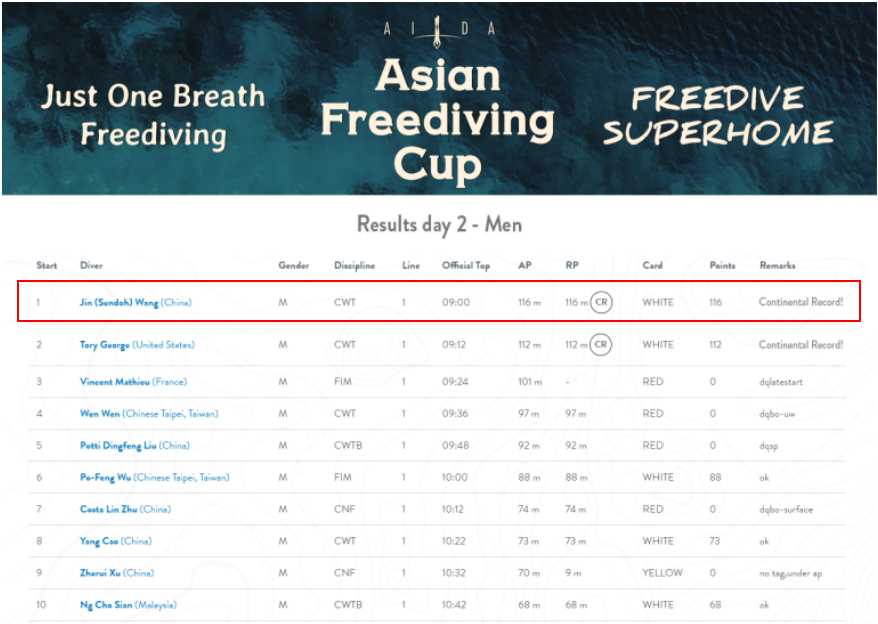Screen dimensions: 878x624
Task: Click the Official Top column header
Action: [466, 266]
